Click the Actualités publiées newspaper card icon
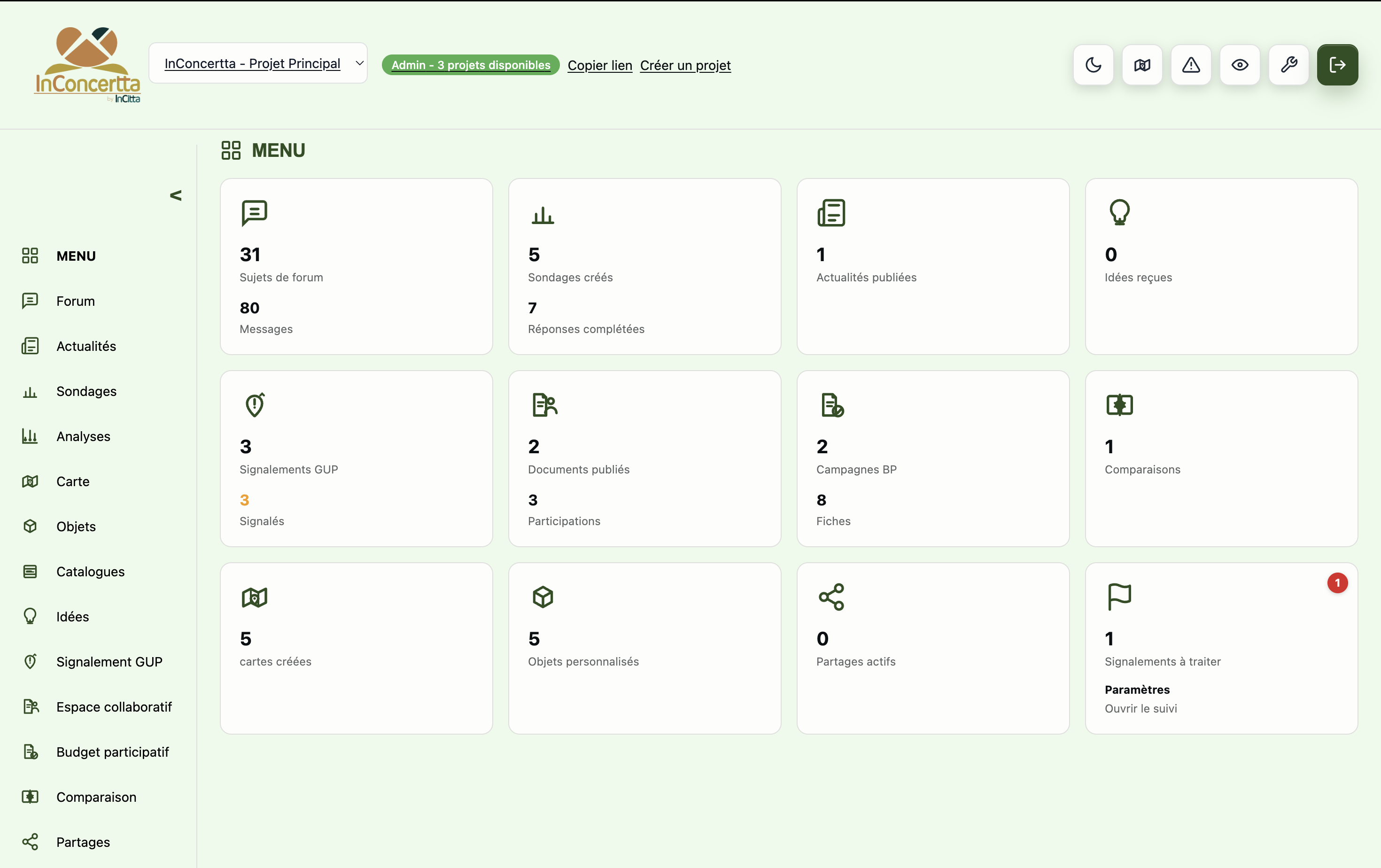Viewport: 1381px width, 868px height. tap(831, 213)
